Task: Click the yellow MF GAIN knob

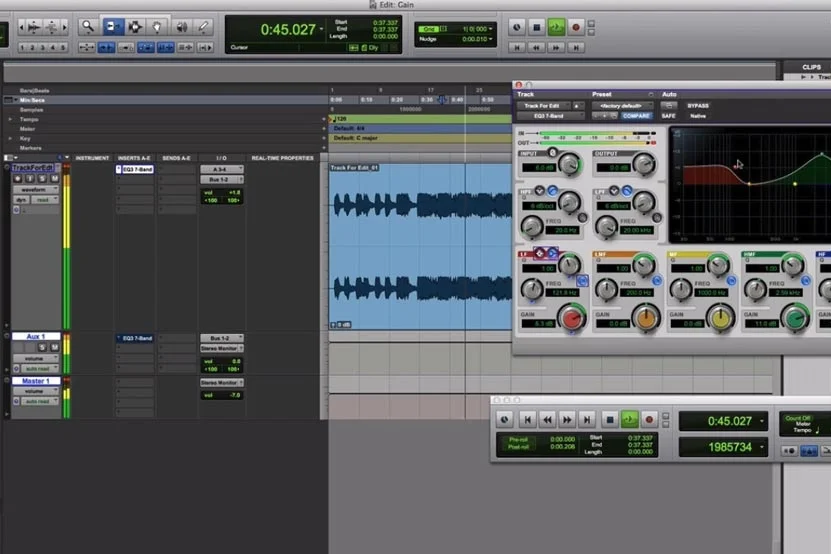Action: pyautogui.click(x=721, y=318)
